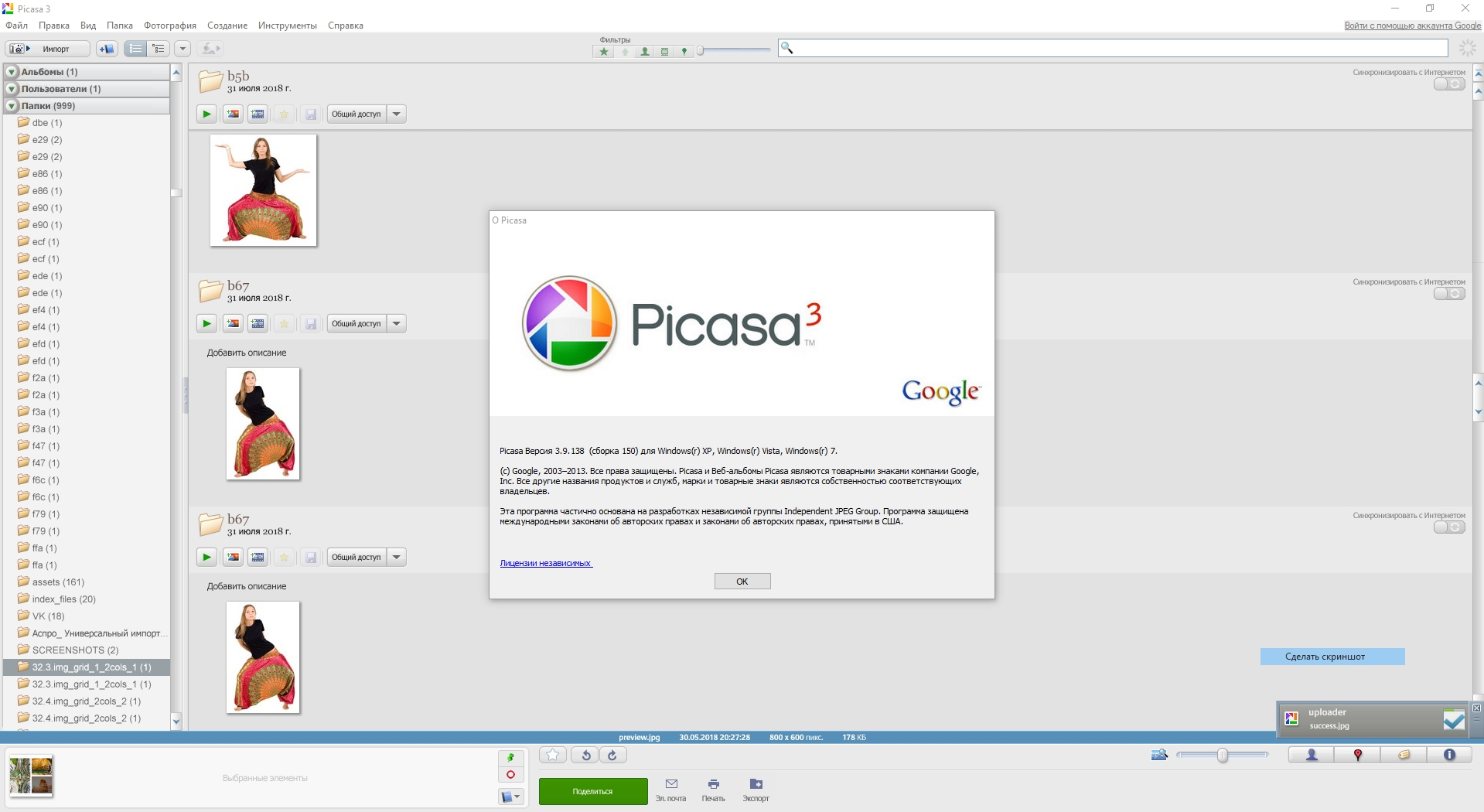
Task: Select the SCREENSHOTS (2) folder
Action: point(87,650)
